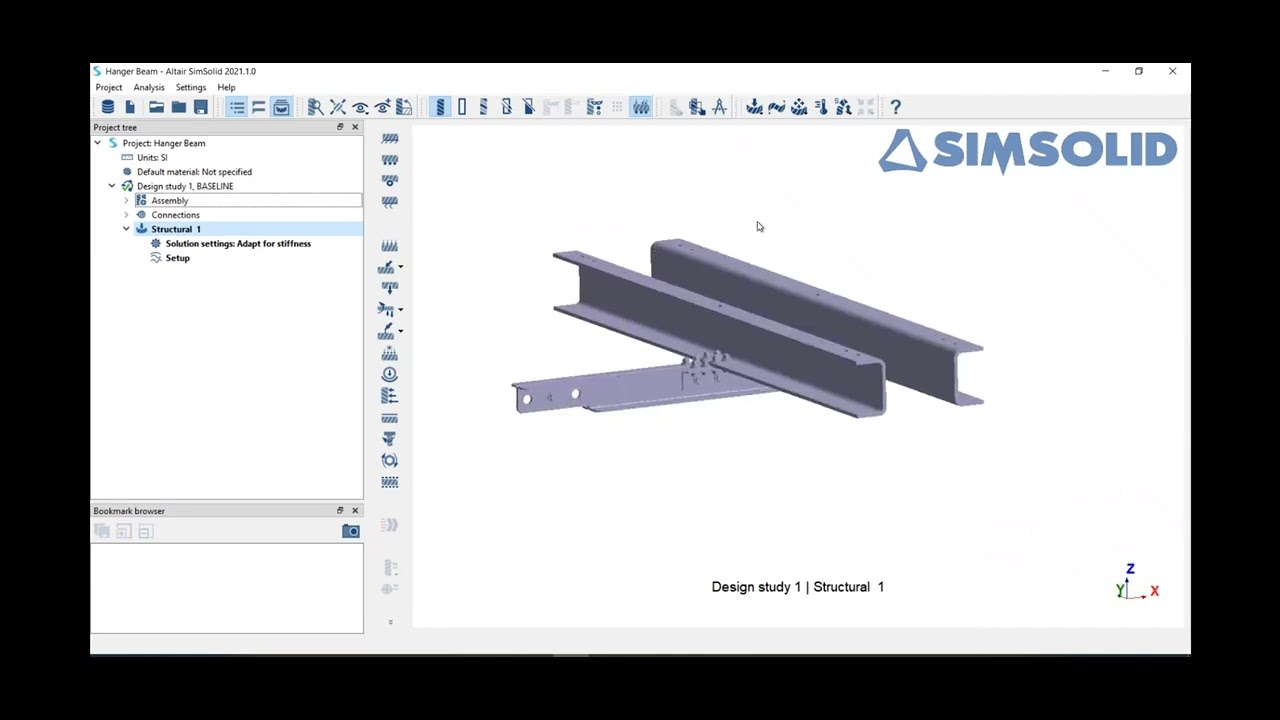Click inside the empty Bookmark browser list

point(227,587)
